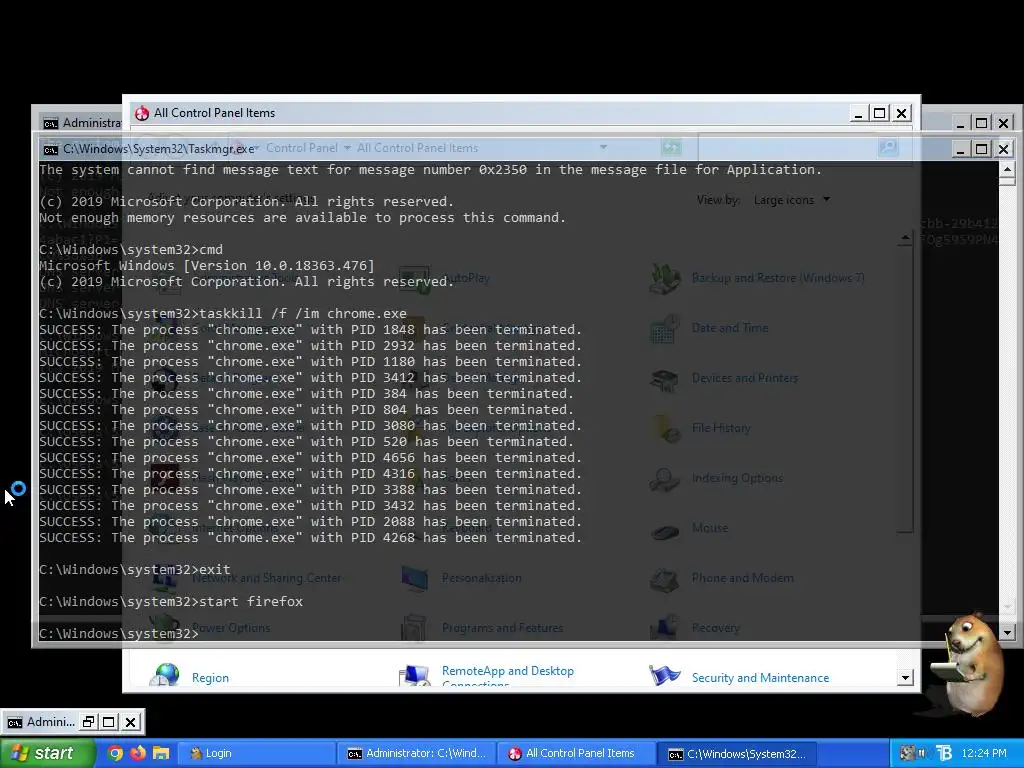This screenshot has width=1024, height=768.
Task: Click the Taskmgr.exe console title bar icon
Action: [50, 150]
